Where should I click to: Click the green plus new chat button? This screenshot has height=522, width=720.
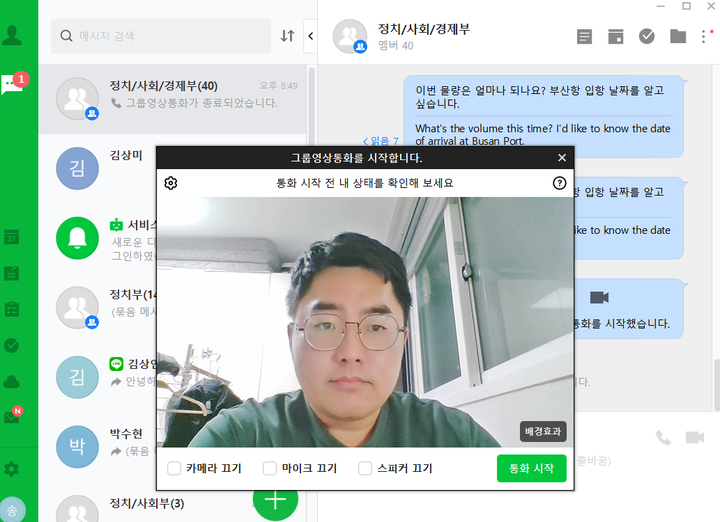click(276, 500)
